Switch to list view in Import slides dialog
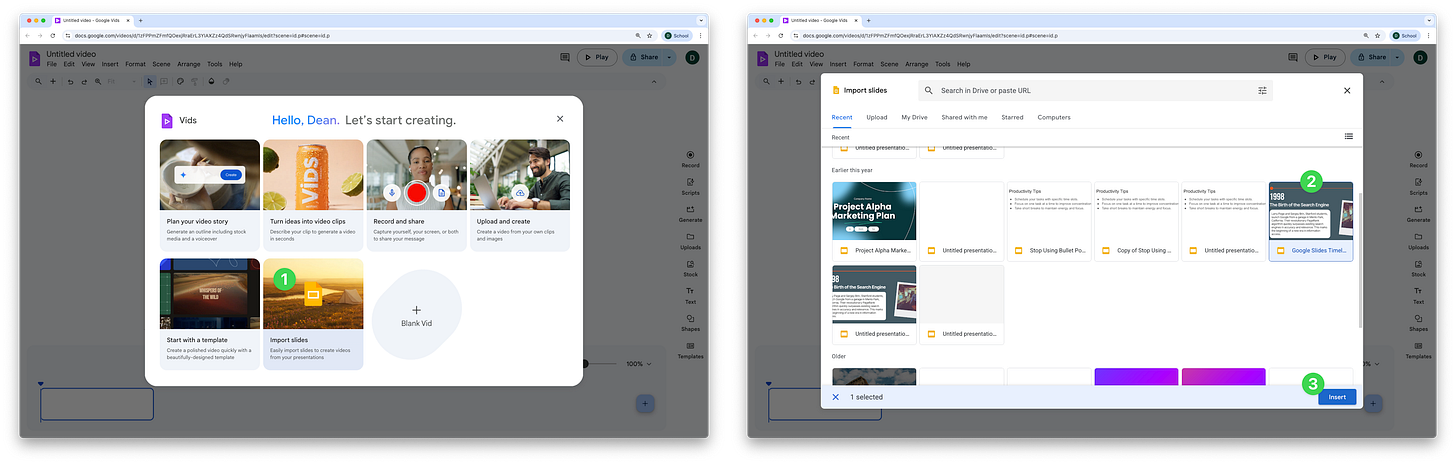Image resolution: width=1456 pixels, height=464 pixels. 1349,136
